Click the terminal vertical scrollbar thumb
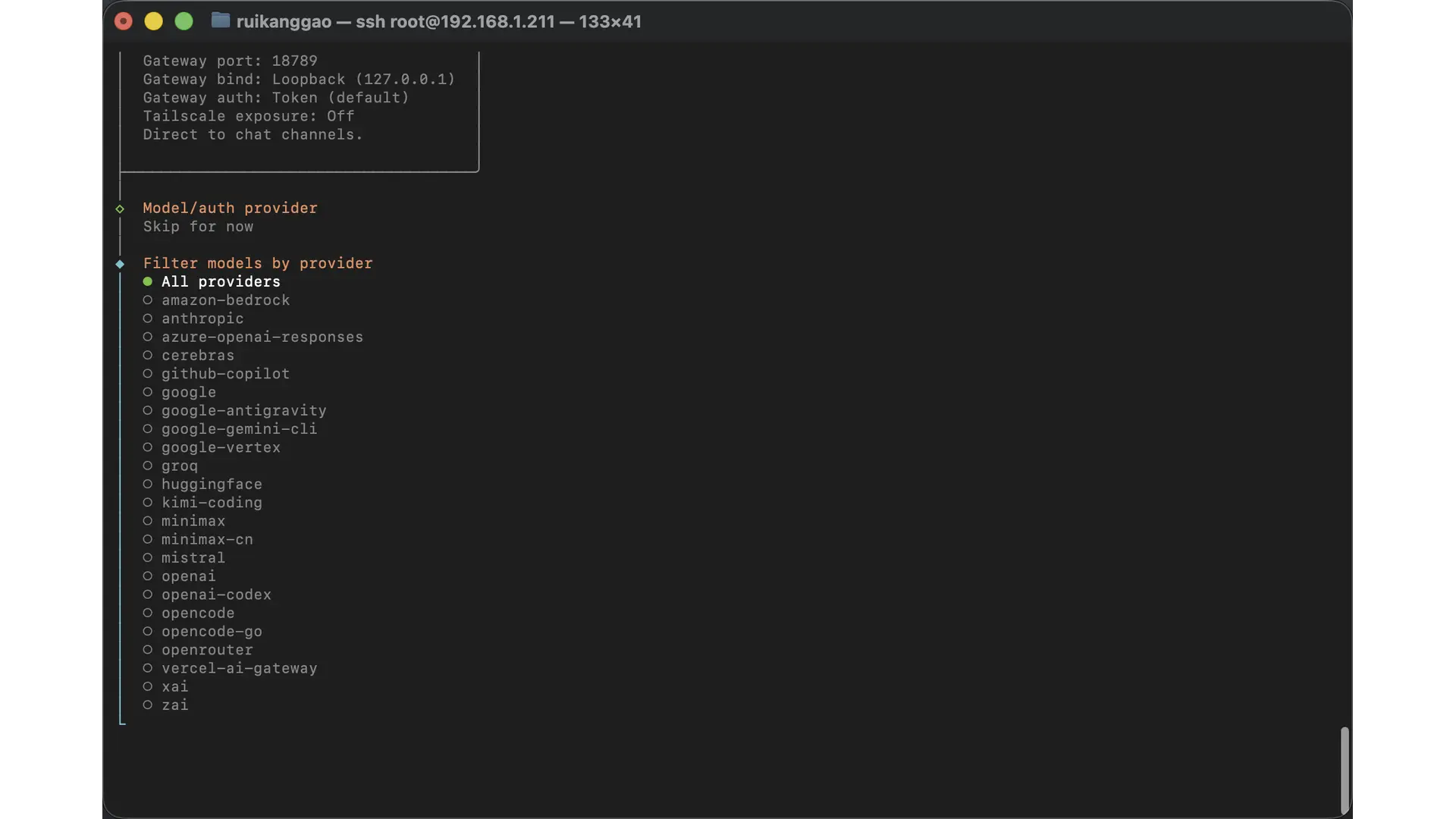 pos(1344,769)
